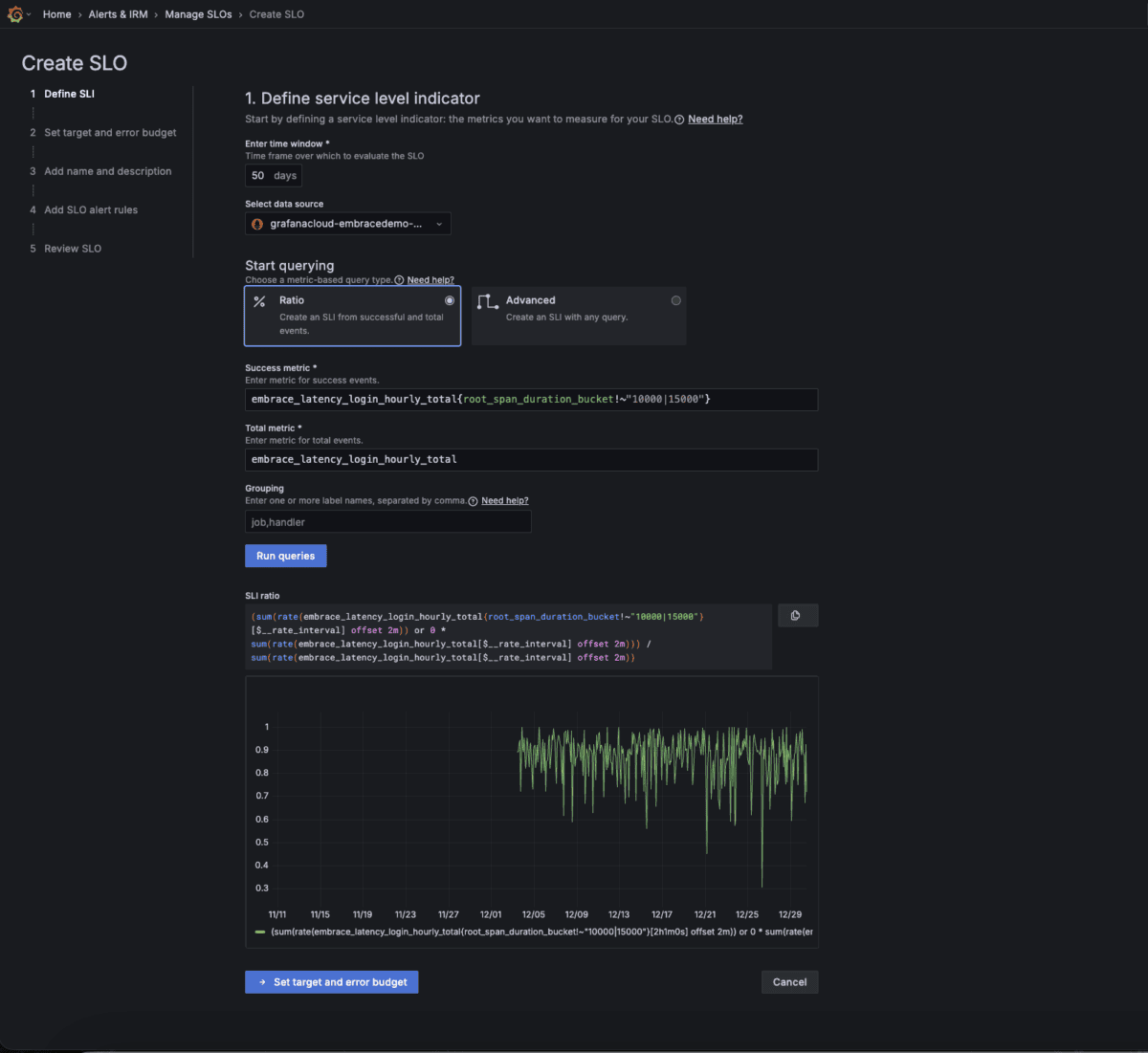Click the Success metric query field
The height and width of the screenshot is (1053, 1148).
[531, 400]
